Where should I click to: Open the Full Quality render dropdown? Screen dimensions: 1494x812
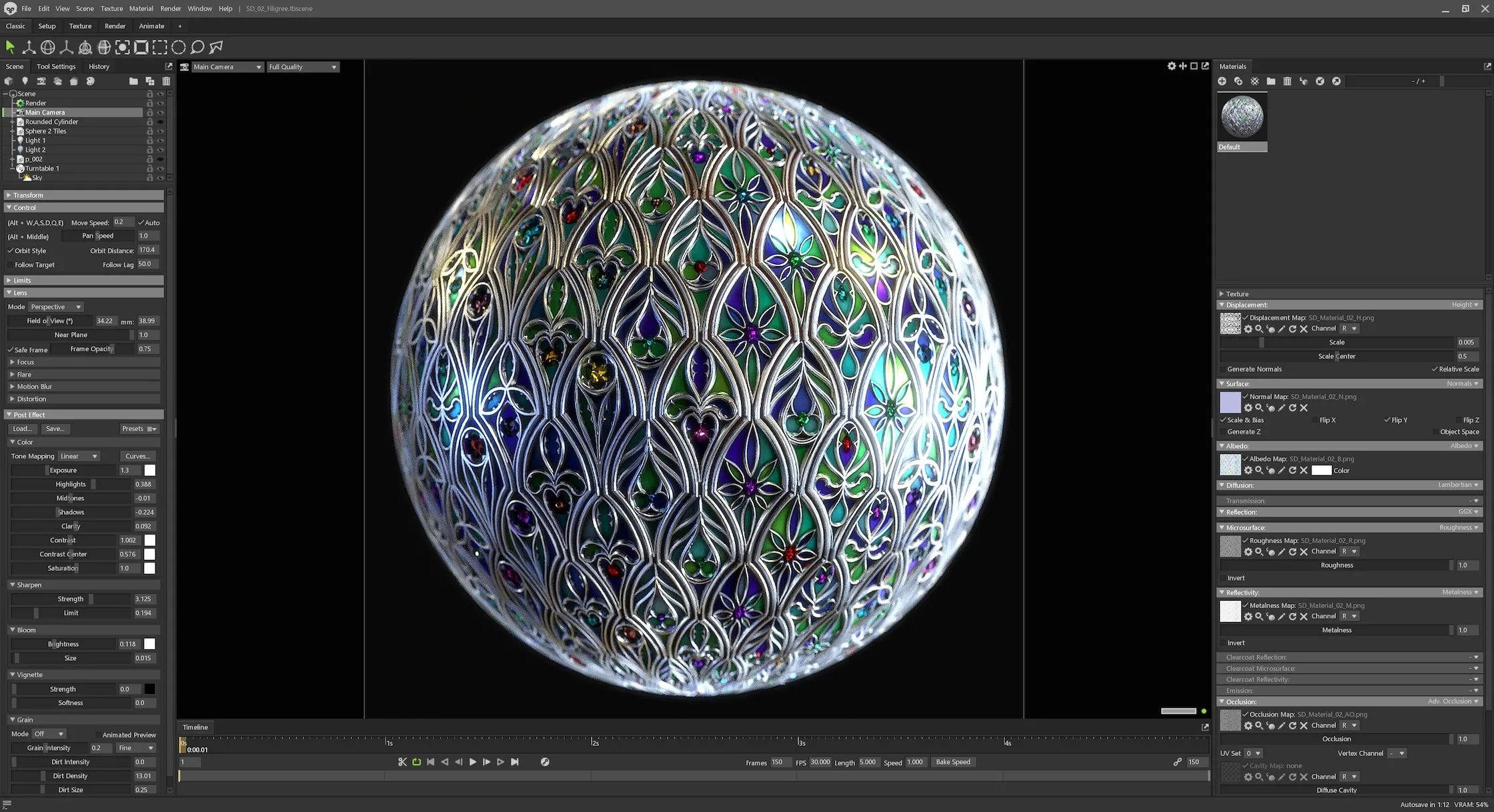click(303, 67)
